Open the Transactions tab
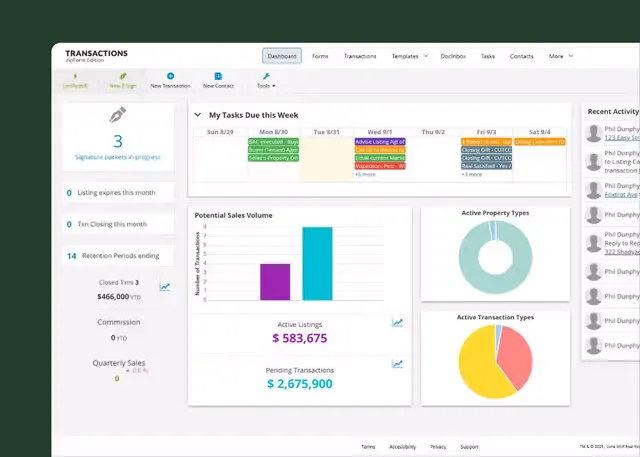The width and height of the screenshot is (640, 457). point(360,56)
